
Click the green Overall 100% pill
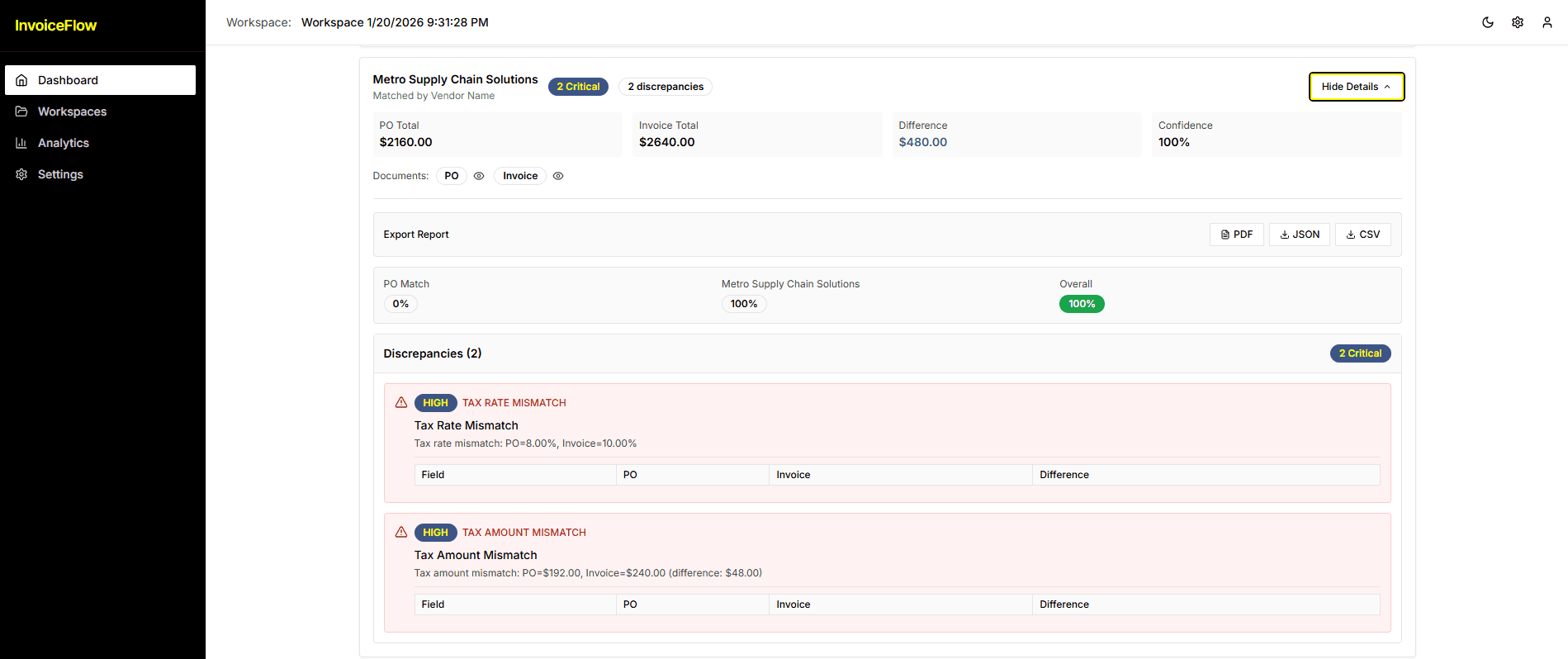click(1082, 304)
